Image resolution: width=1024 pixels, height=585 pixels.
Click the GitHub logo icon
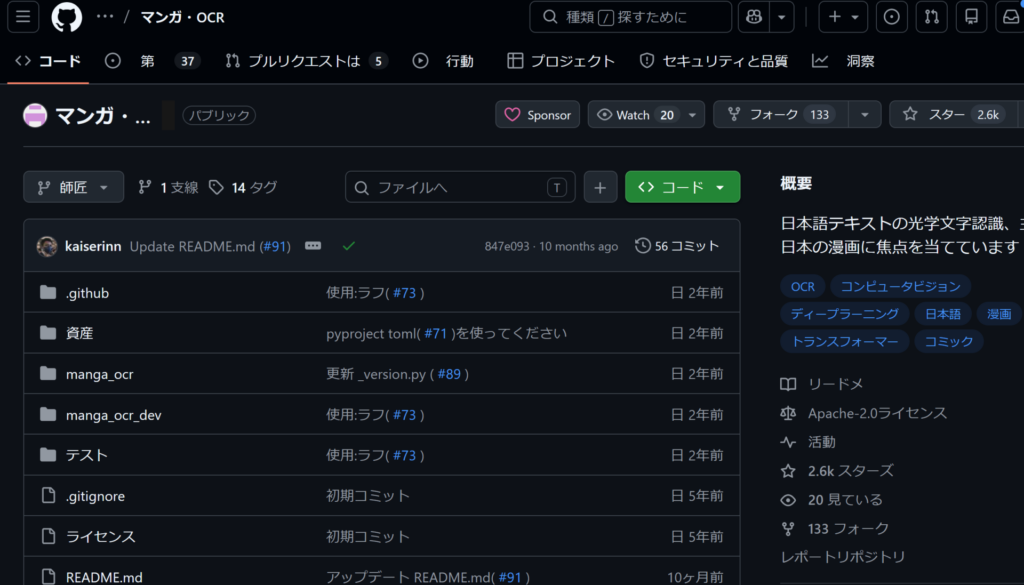(67, 17)
